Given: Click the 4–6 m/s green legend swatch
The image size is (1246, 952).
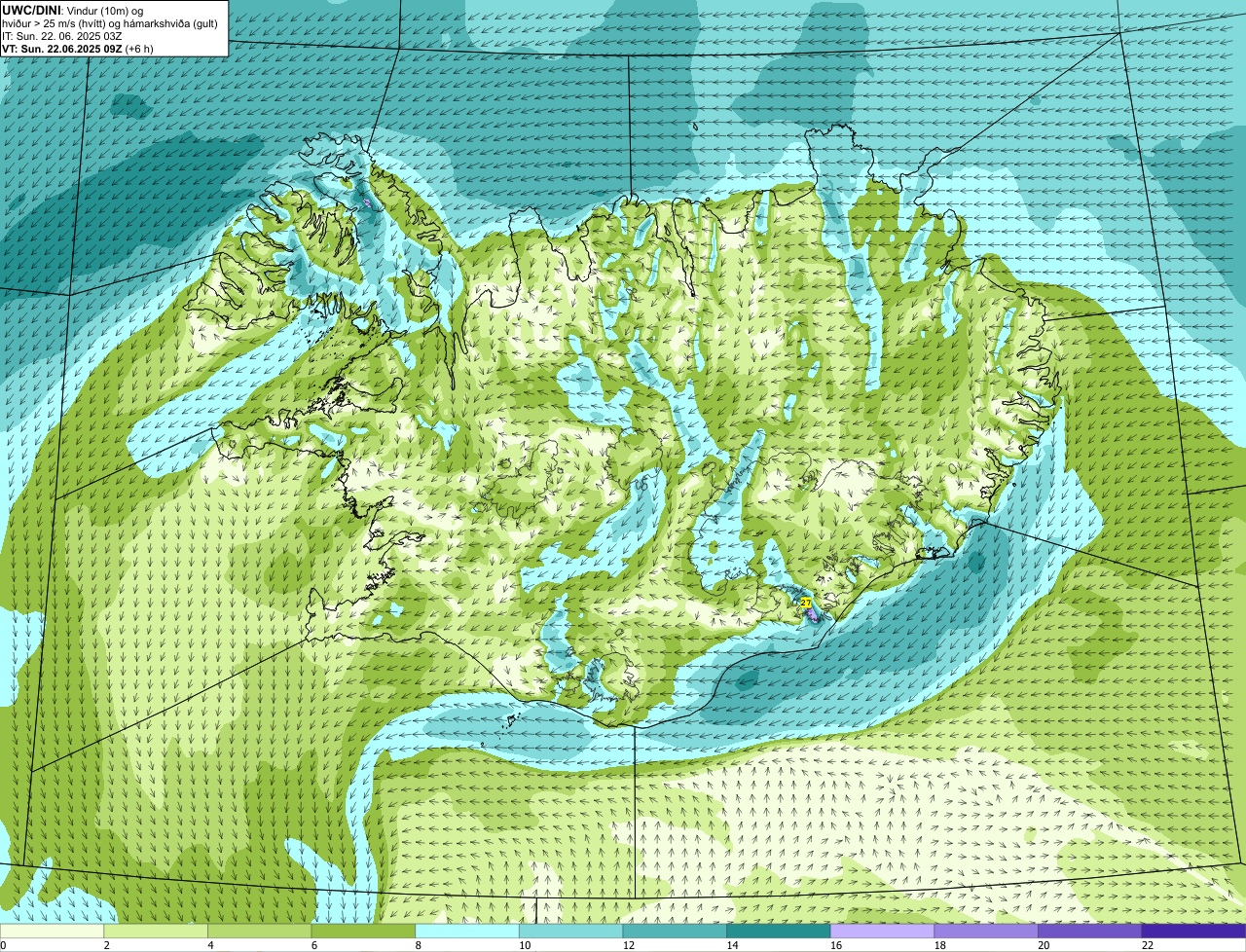Looking at the screenshot, I should [x=260, y=931].
